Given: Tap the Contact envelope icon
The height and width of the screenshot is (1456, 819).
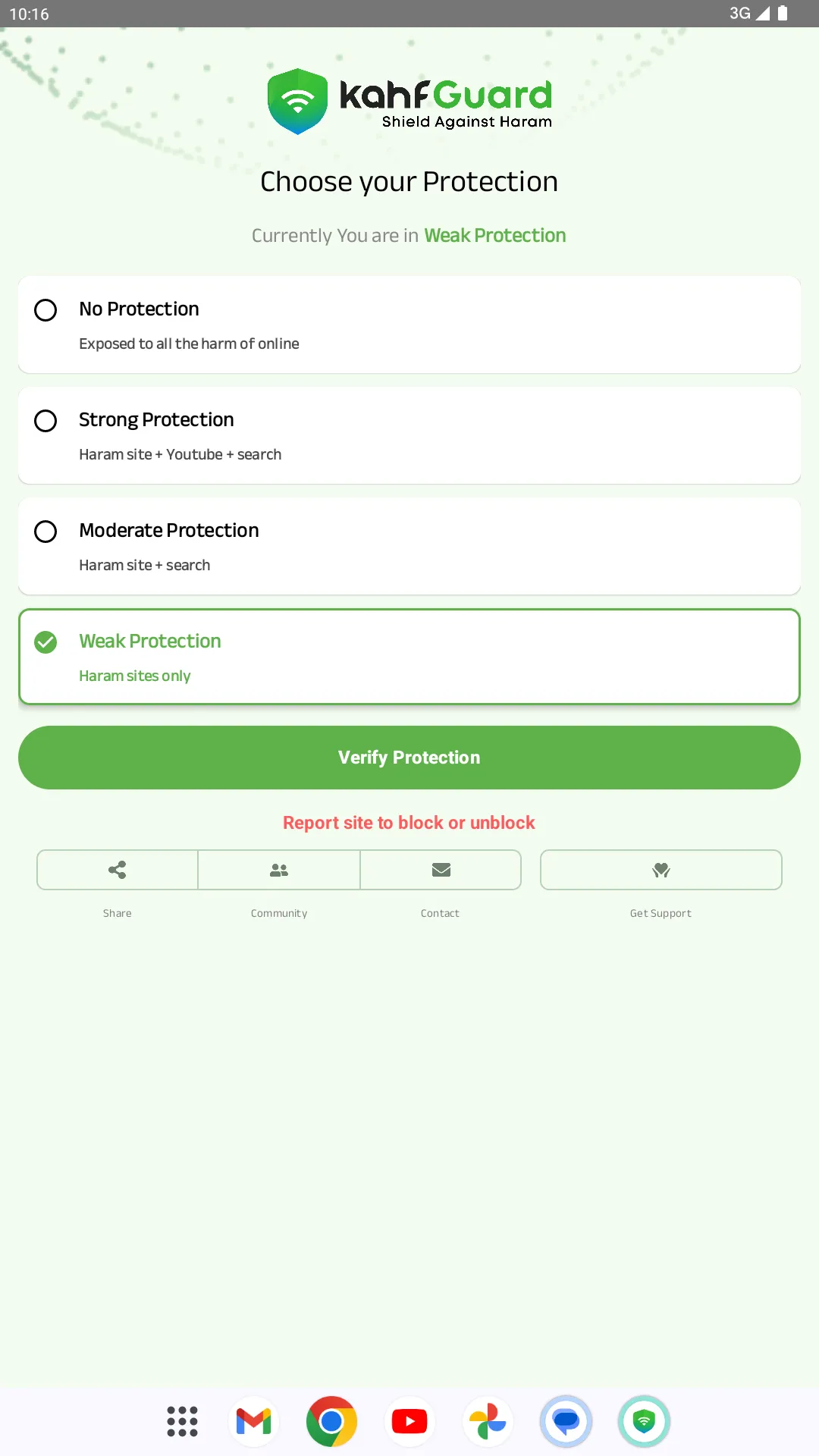Looking at the screenshot, I should 440,870.
